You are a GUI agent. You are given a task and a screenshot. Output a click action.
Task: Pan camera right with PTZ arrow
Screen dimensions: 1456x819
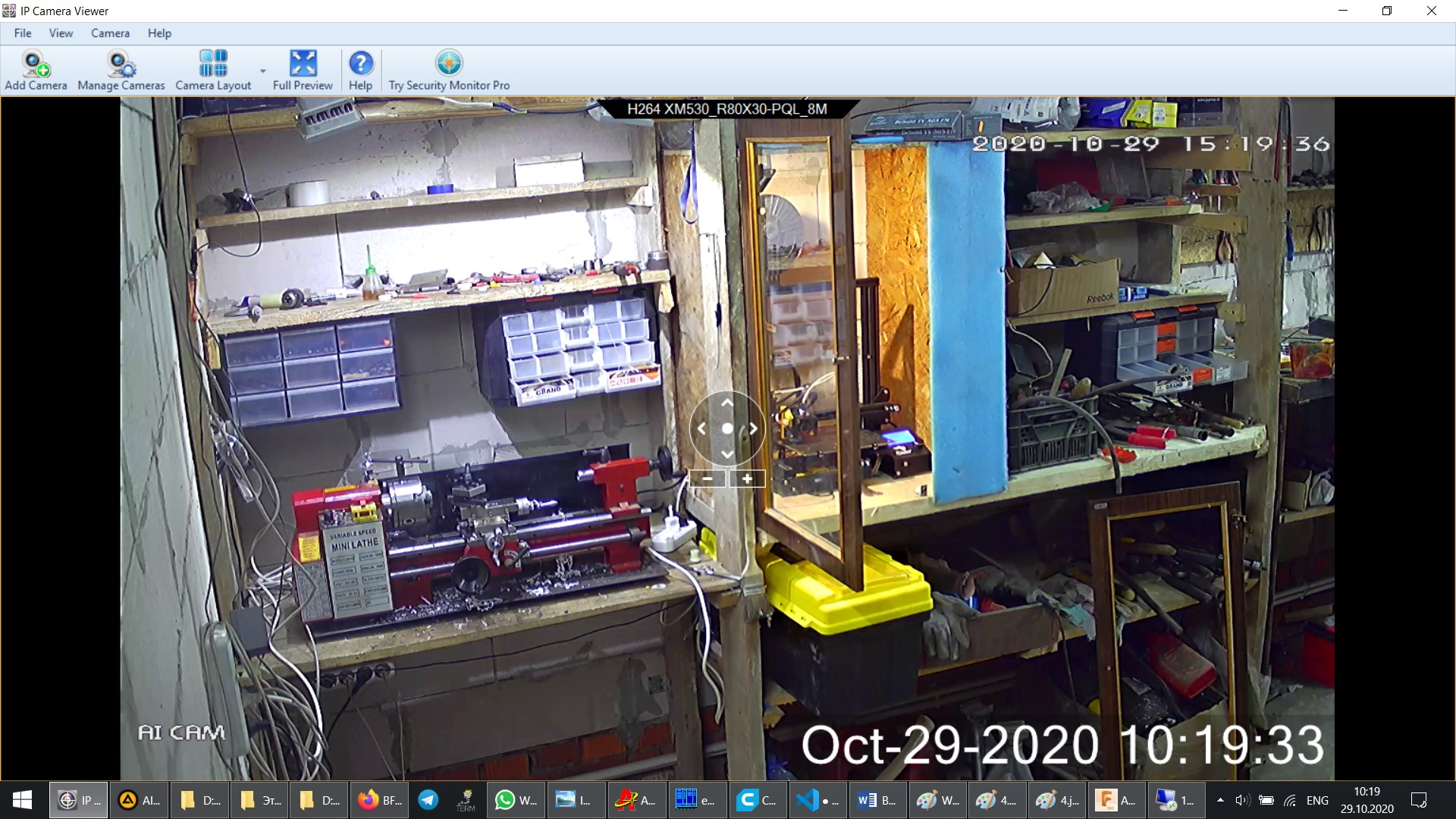pos(753,428)
